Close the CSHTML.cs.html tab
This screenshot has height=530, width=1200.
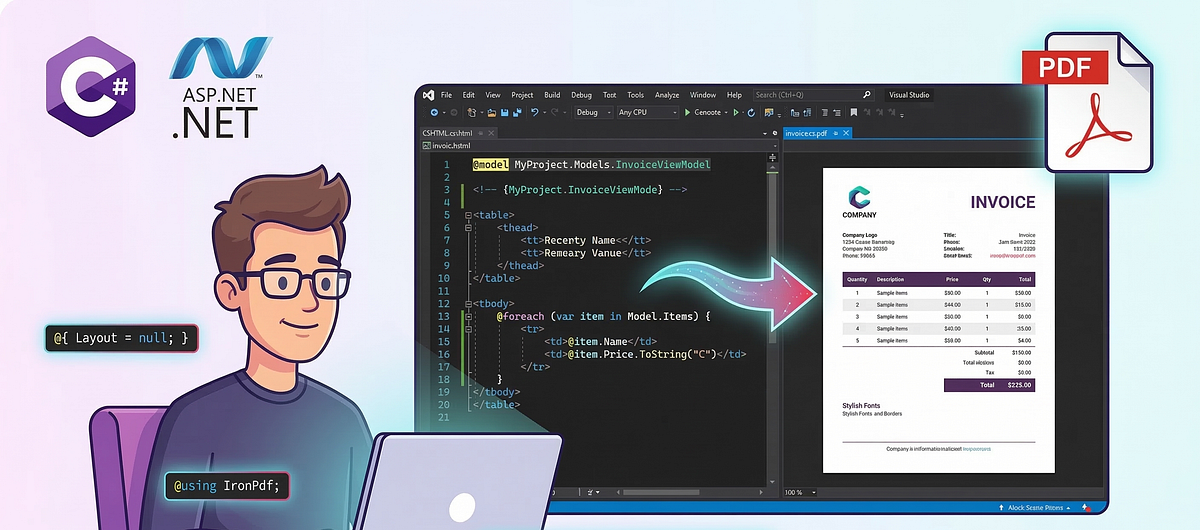pos(491,133)
